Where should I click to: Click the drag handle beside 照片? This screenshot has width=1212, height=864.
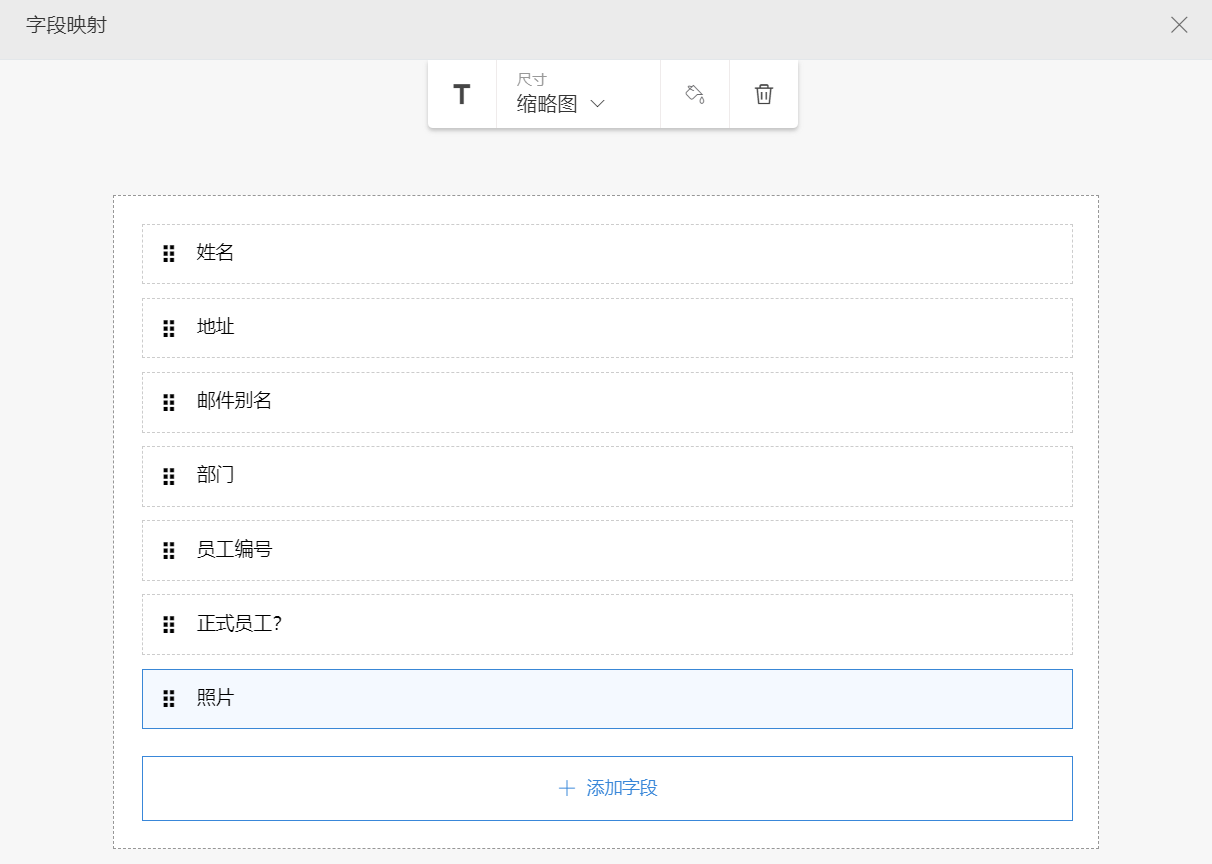[x=169, y=699]
